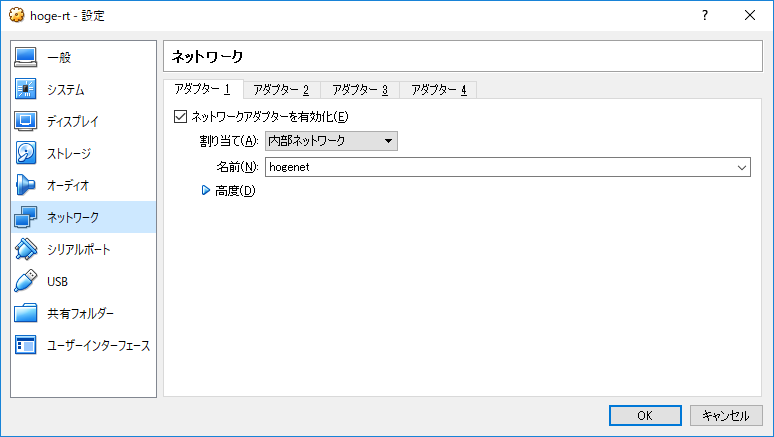The height and width of the screenshot is (437, 774).
Task: Open the 共有フォルダー category label
Action: [80, 313]
